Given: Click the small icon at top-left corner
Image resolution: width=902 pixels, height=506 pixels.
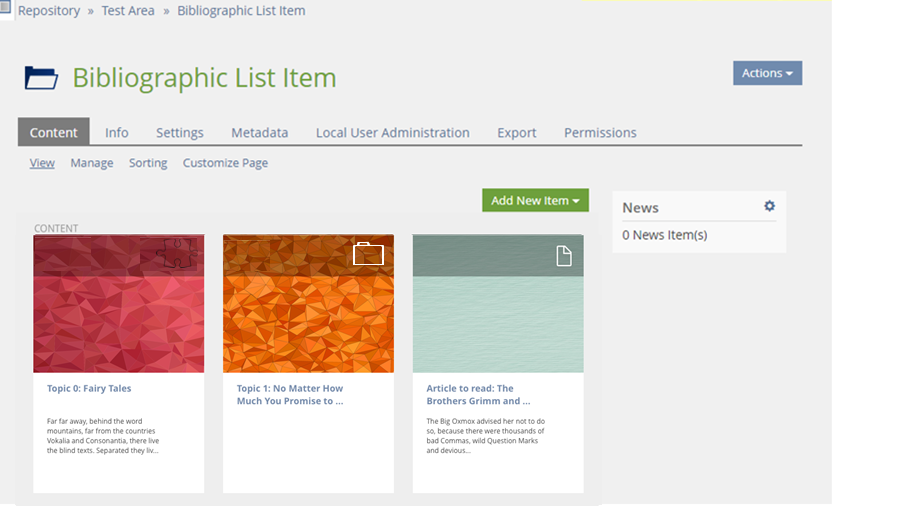Looking at the screenshot, I should 6,7.
